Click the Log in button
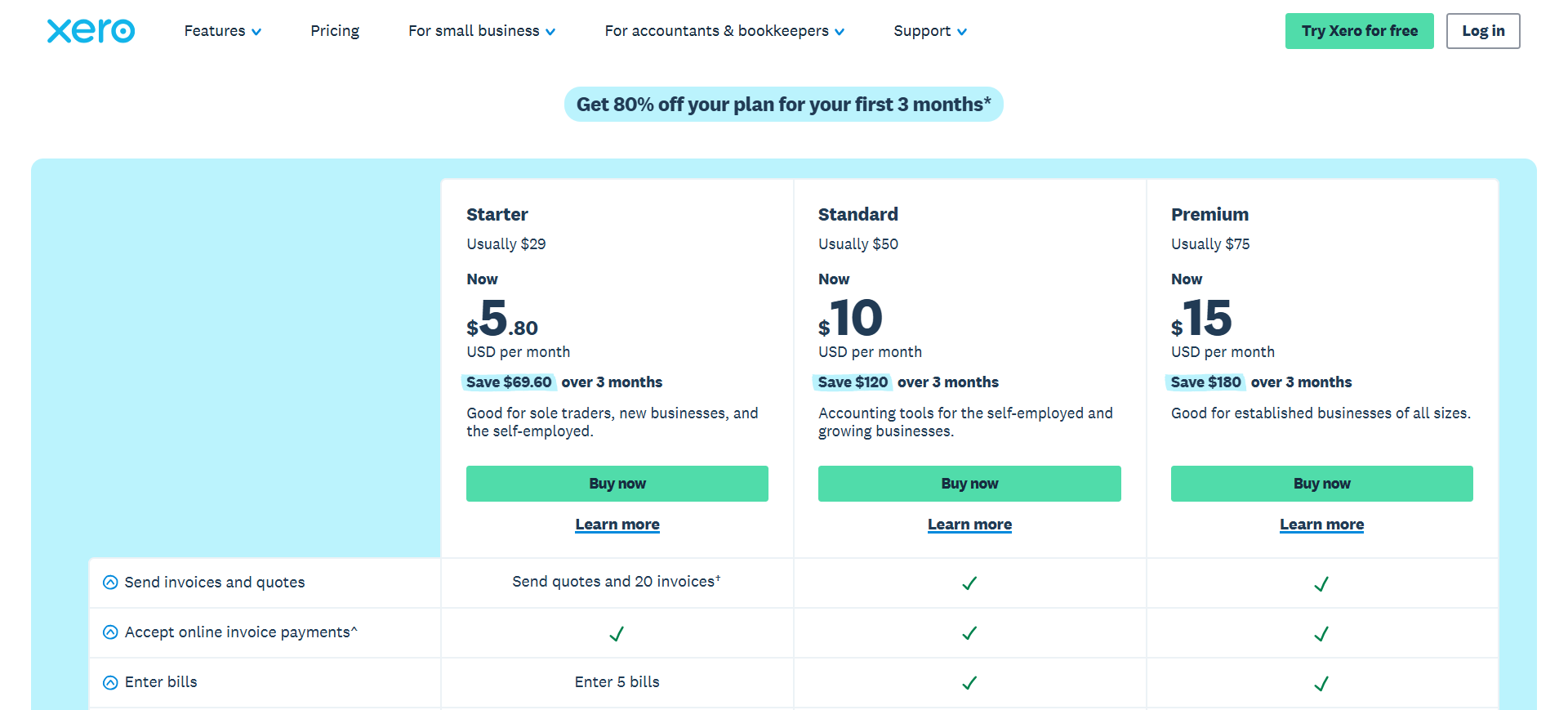 pyautogui.click(x=1482, y=31)
